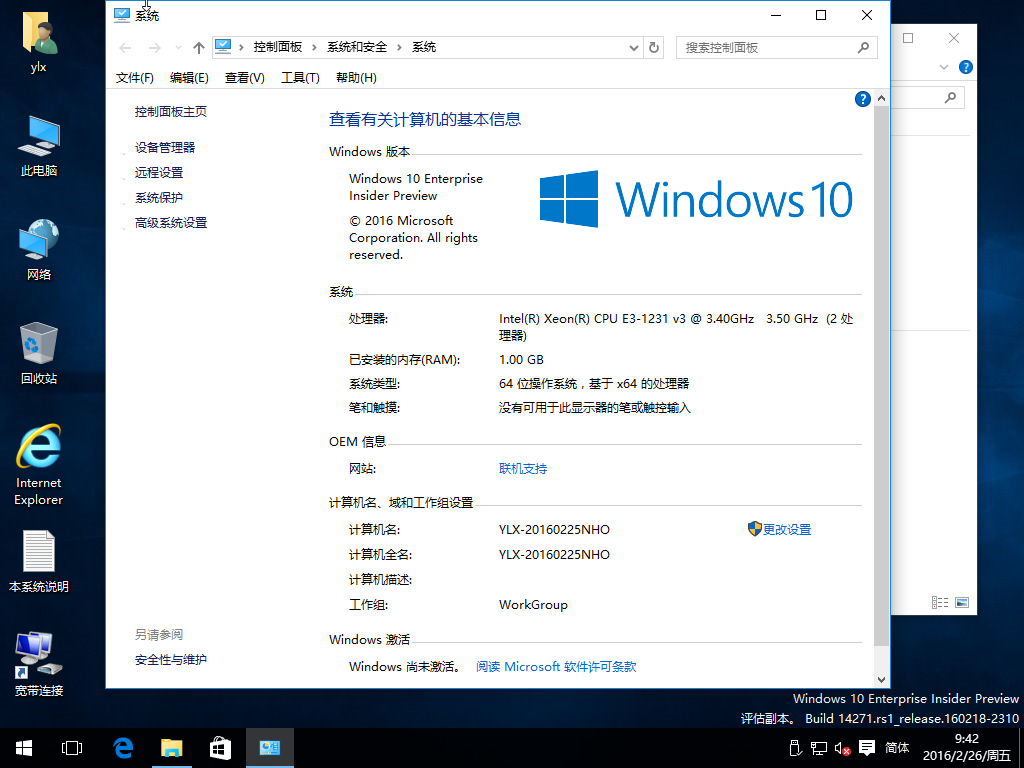Viewport: 1024px width, 768px height.
Task: Open the Start menu
Action: click(23, 747)
